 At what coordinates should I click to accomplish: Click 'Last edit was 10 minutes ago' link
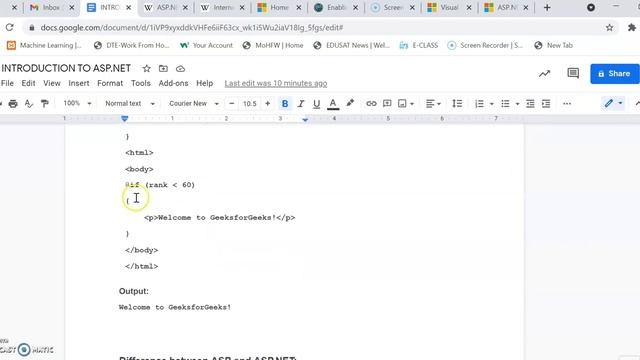tap(276, 83)
